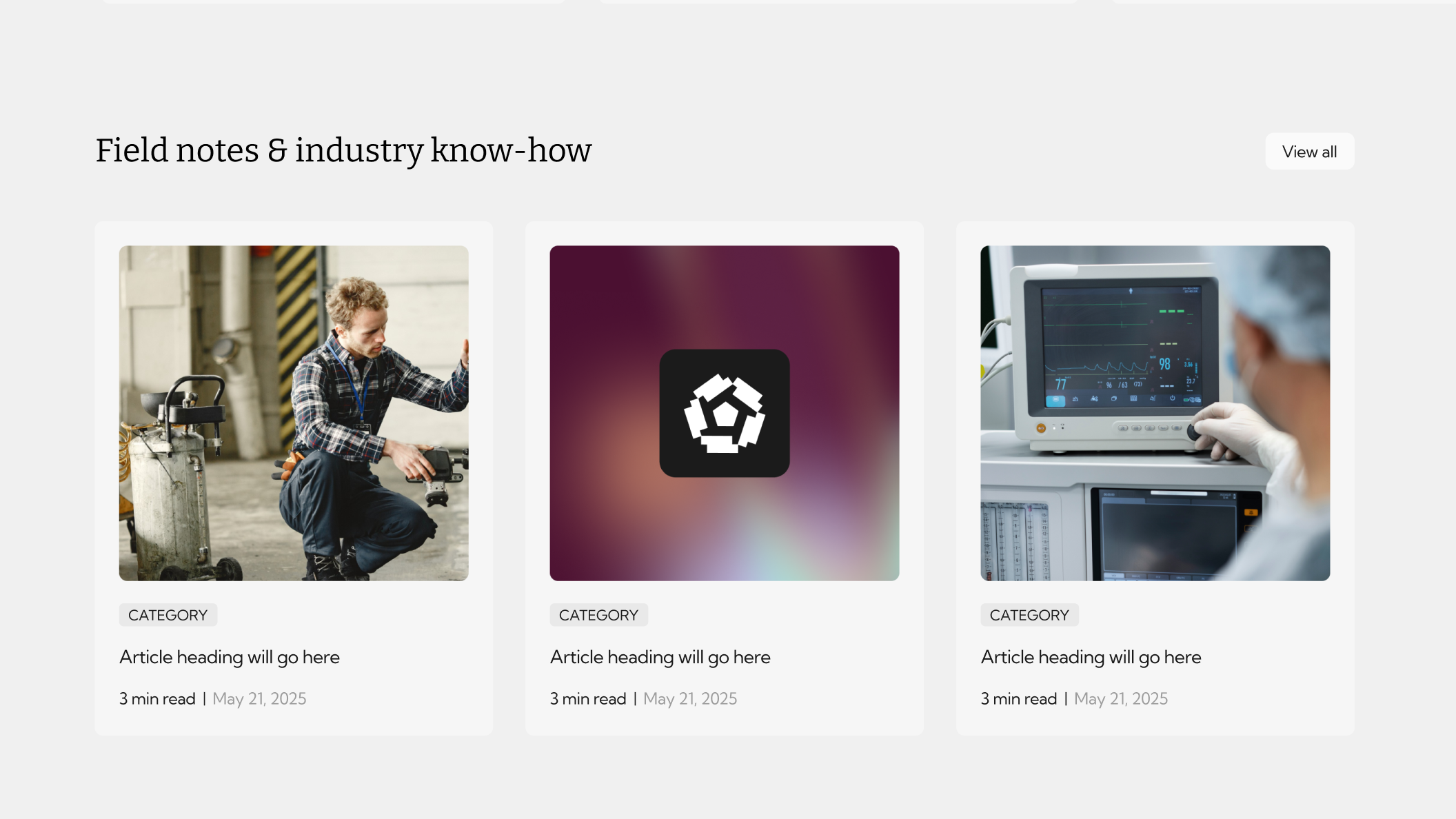Click the May 21, 2025 date on first card
The width and height of the screenshot is (1456, 819).
[x=259, y=698]
